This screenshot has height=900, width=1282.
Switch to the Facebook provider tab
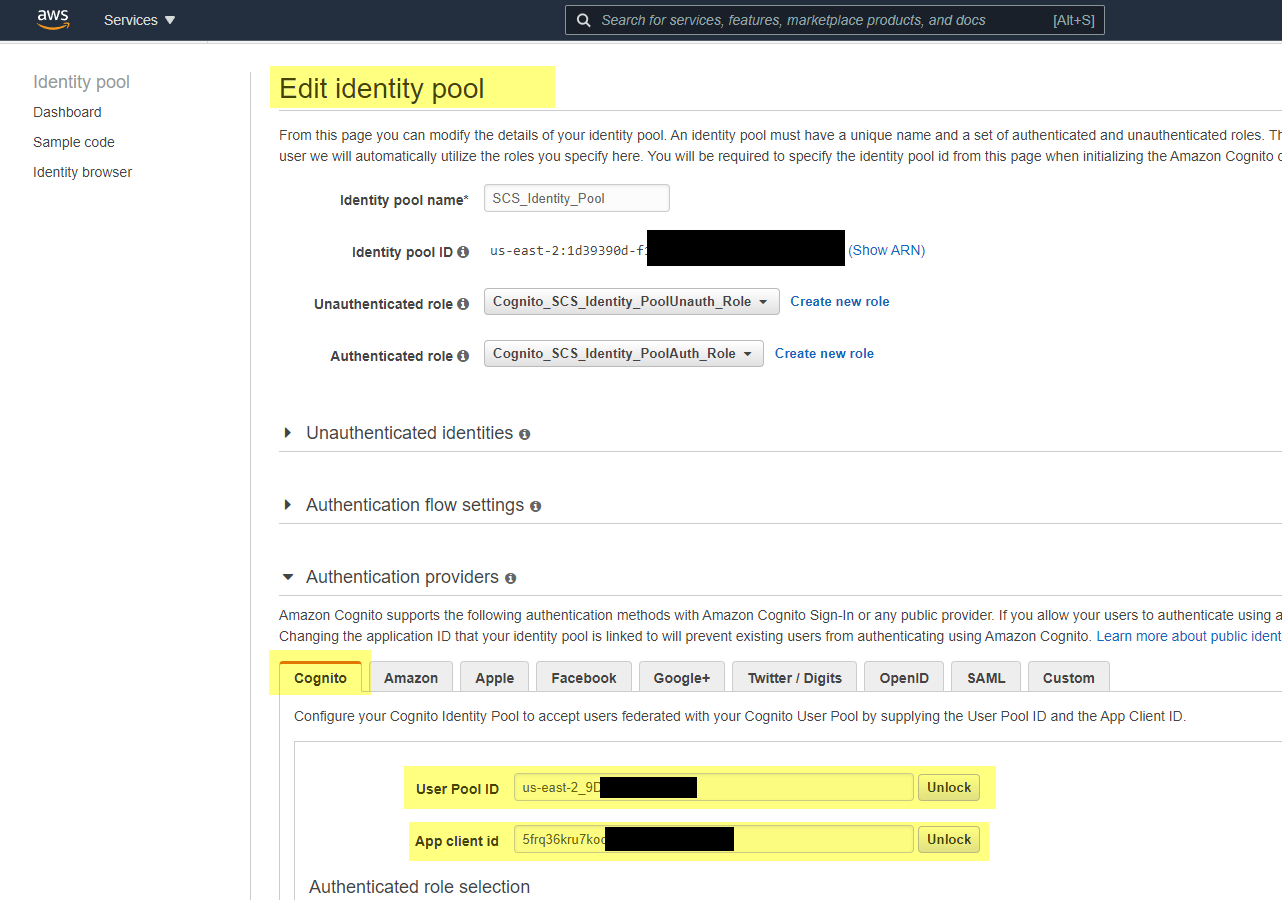tap(583, 677)
